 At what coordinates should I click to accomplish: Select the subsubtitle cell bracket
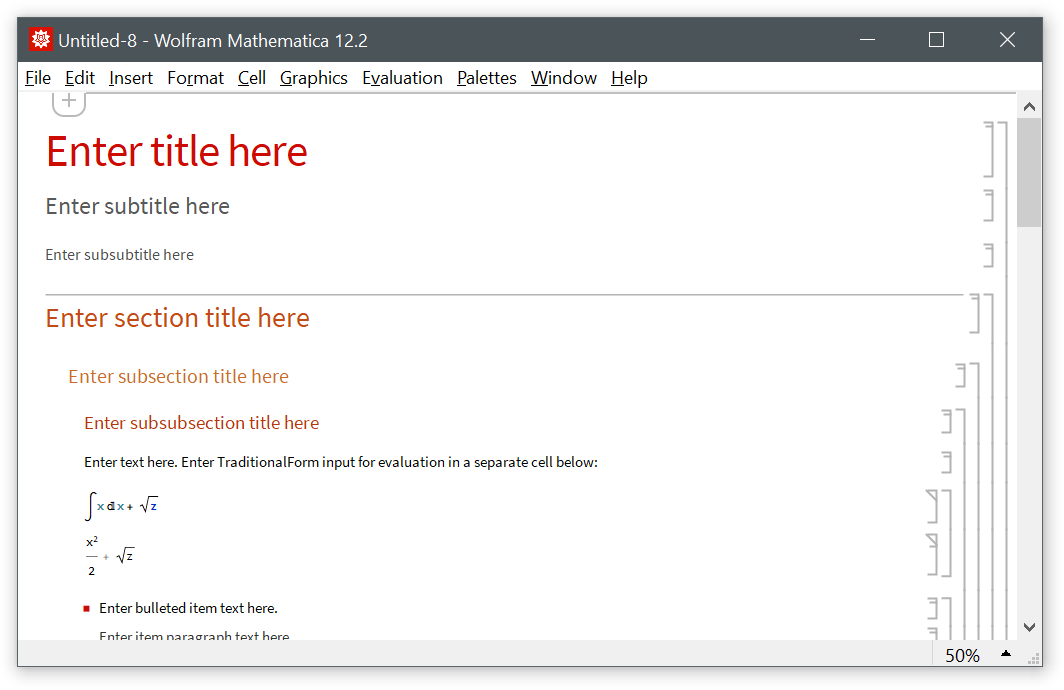point(989,255)
